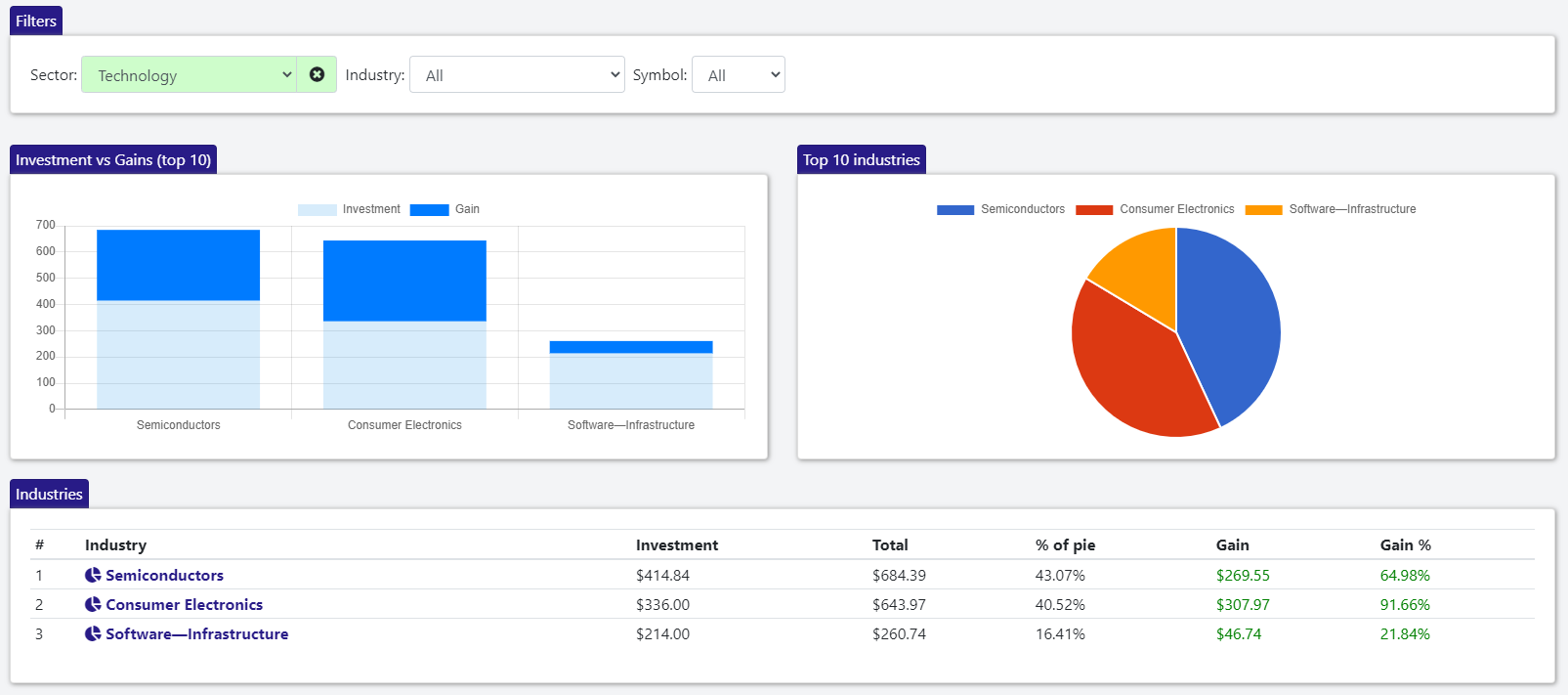This screenshot has width=1568, height=695.
Task: Click the $307.97 gain value
Action: point(1243,604)
